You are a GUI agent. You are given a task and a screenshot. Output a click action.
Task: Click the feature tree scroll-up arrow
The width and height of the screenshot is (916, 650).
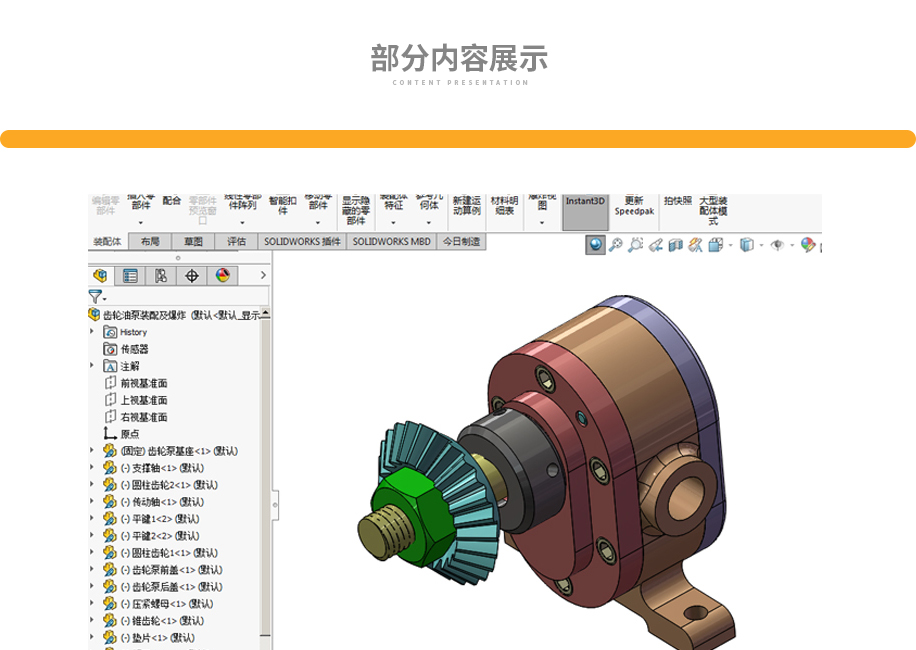(265, 314)
